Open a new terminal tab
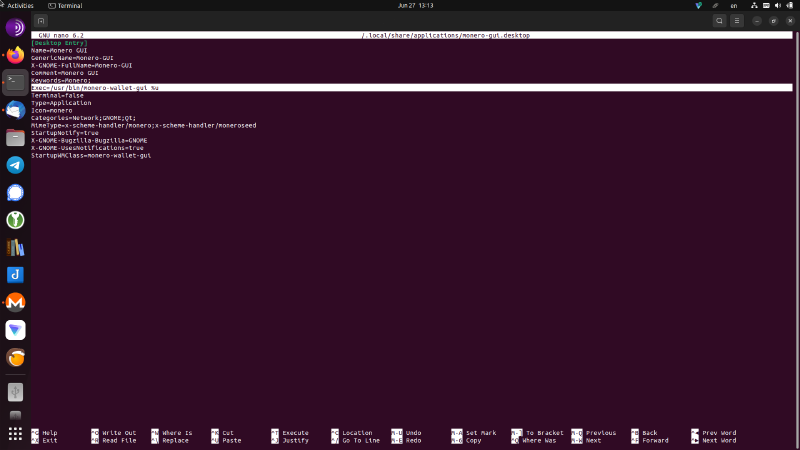 click(41, 21)
